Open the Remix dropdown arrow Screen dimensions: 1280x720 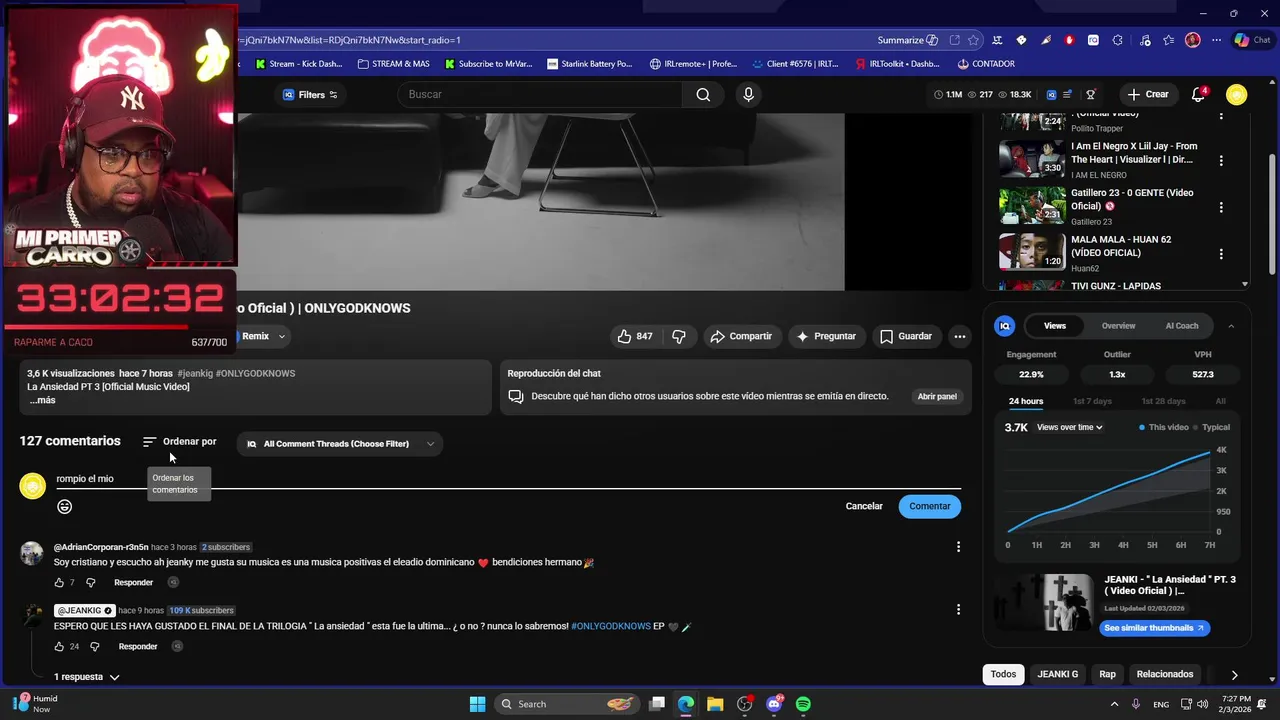tap(282, 336)
